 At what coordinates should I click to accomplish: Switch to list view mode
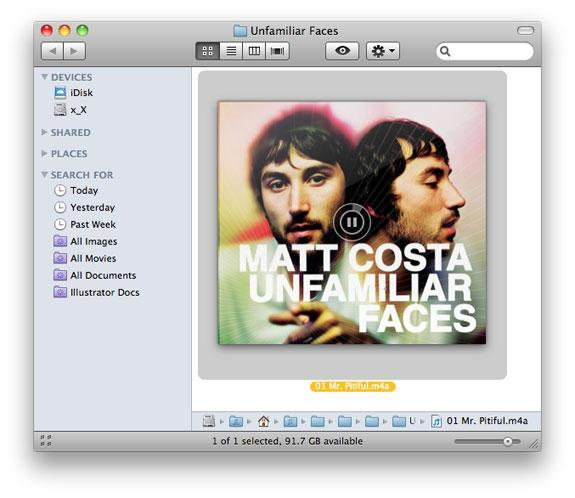(231, 51)
